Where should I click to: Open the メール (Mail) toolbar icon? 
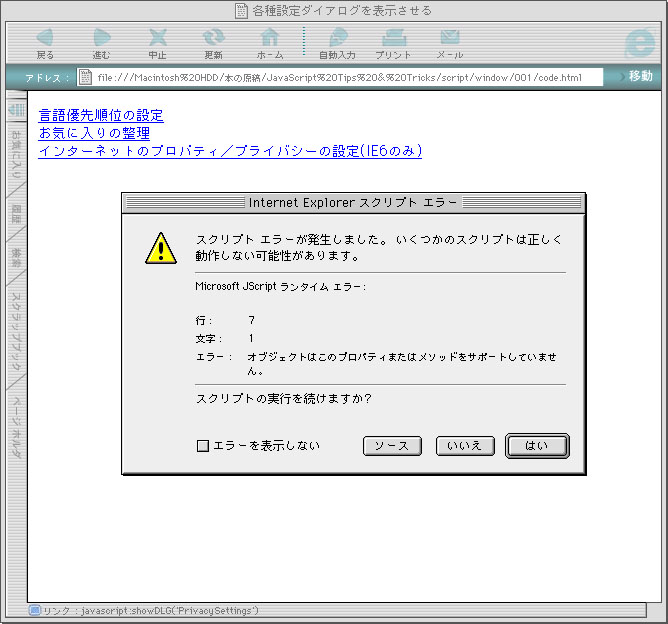[450, 43]
